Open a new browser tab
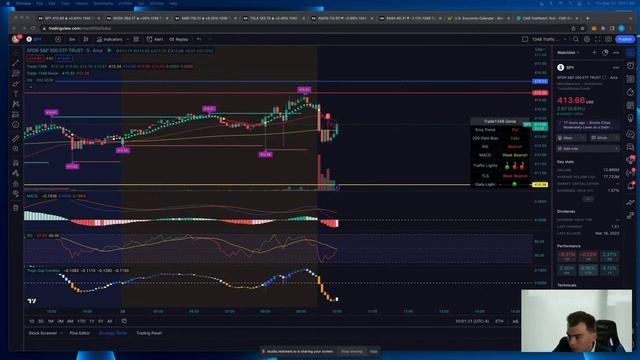This screenshot has height=360, width=640. tap(587, 18)
